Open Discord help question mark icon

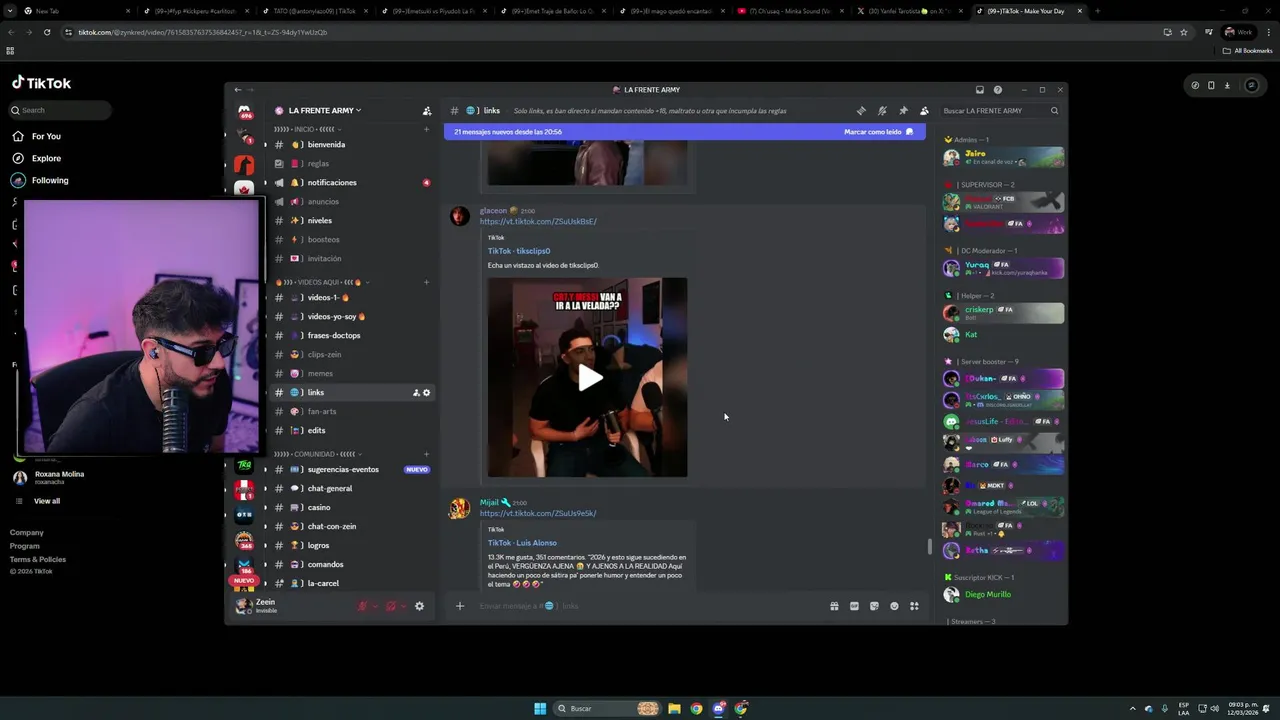coord(997,90)
